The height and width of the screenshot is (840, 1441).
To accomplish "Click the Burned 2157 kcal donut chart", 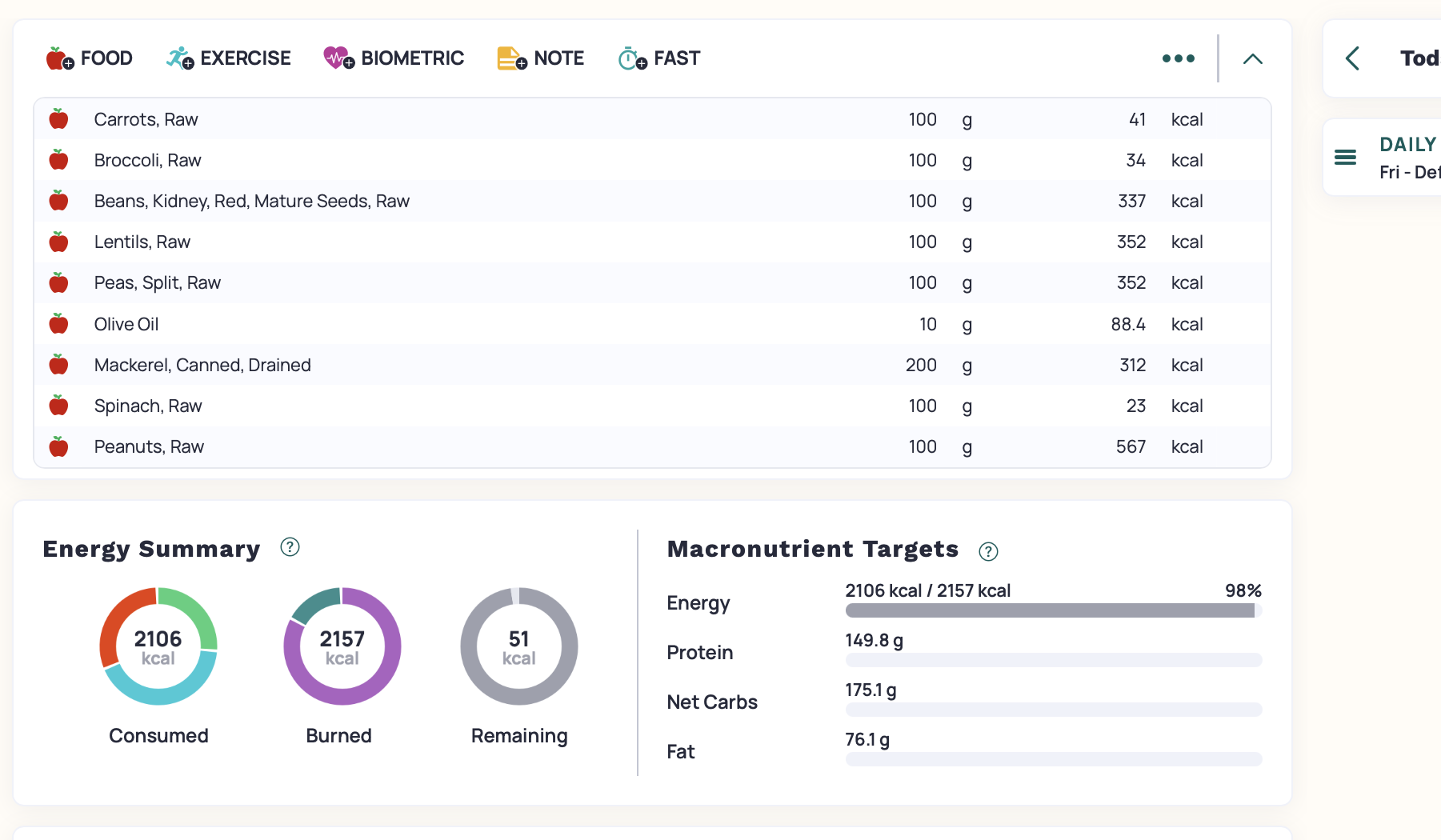I will pyautogui.click(x=342, y=646).
